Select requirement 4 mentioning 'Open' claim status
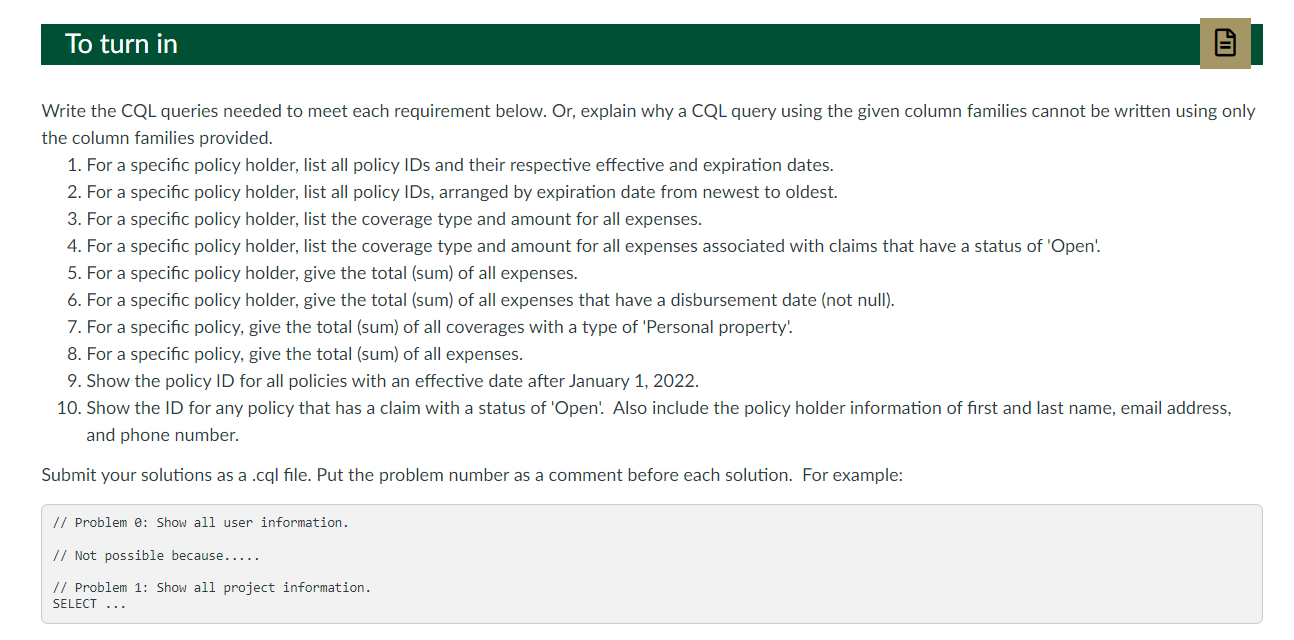 (x=592, y=245)
